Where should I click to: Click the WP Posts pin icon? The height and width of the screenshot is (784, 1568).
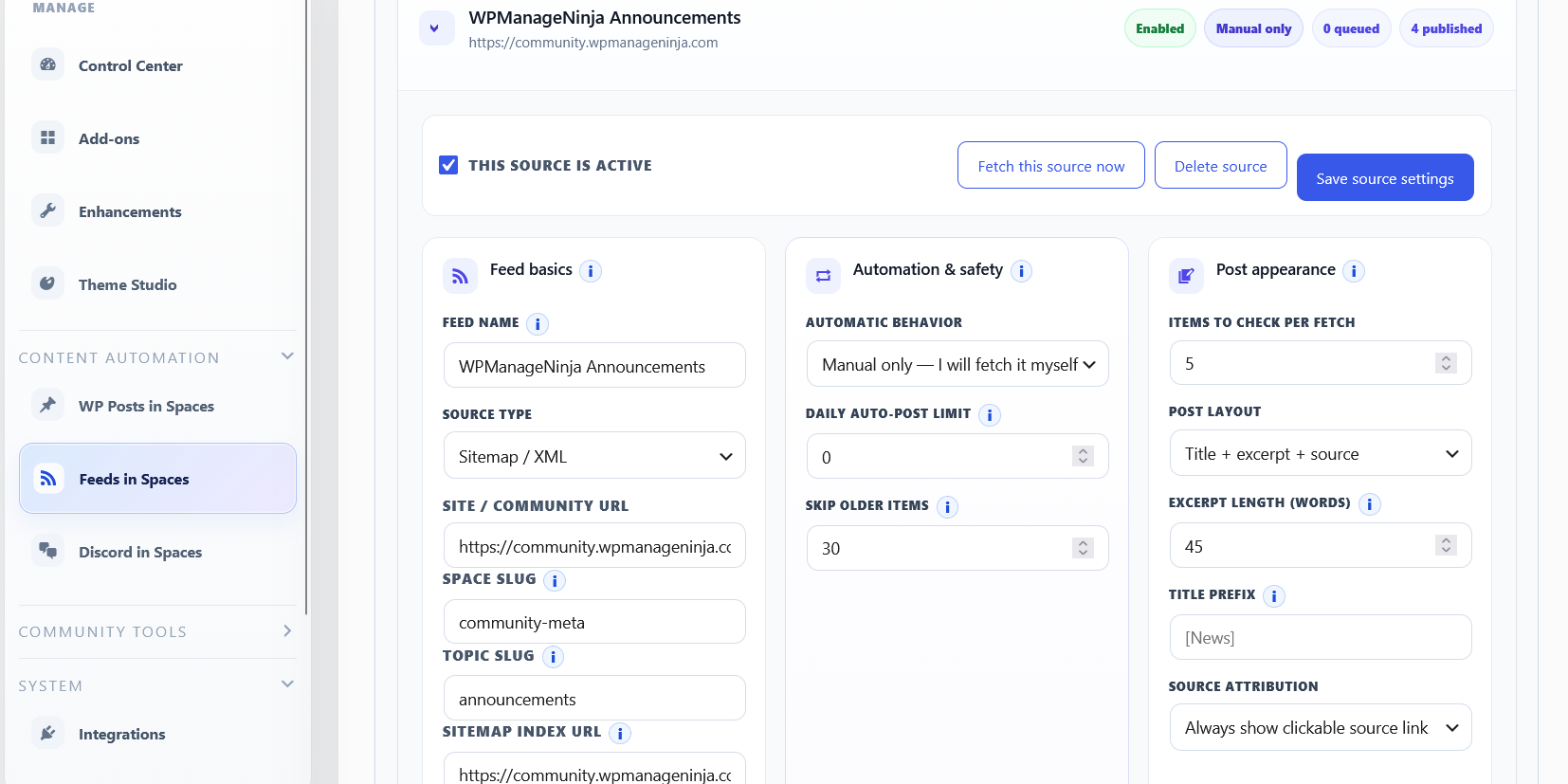tap(47, 405)
